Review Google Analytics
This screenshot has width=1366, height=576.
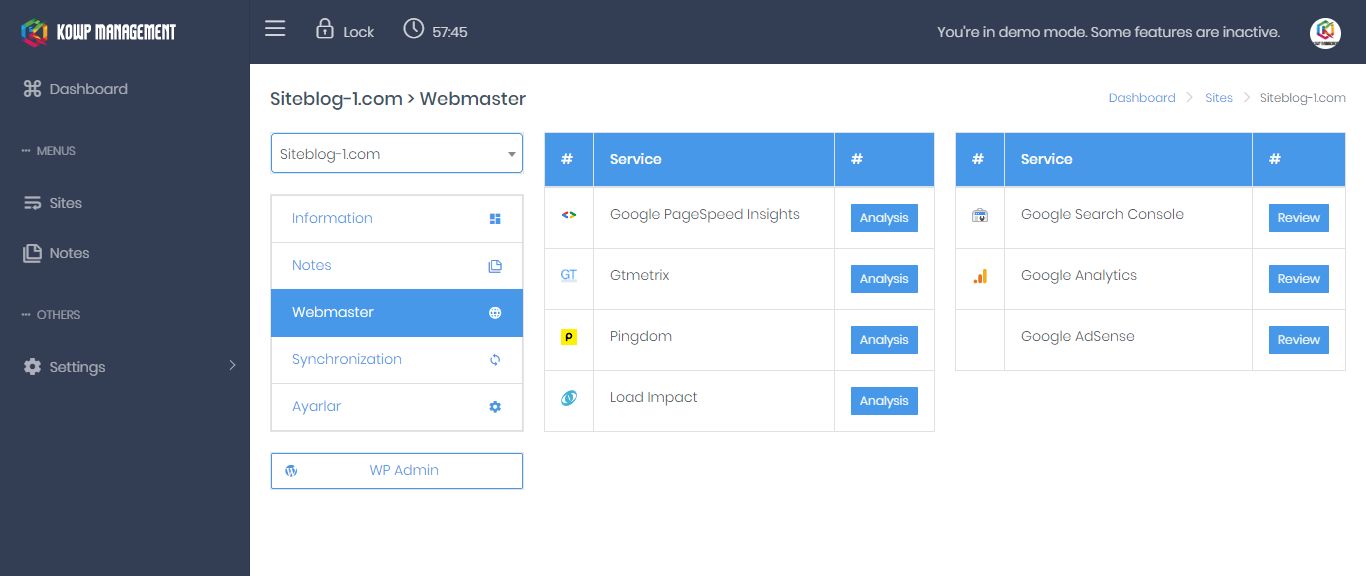click(1299, 279)
